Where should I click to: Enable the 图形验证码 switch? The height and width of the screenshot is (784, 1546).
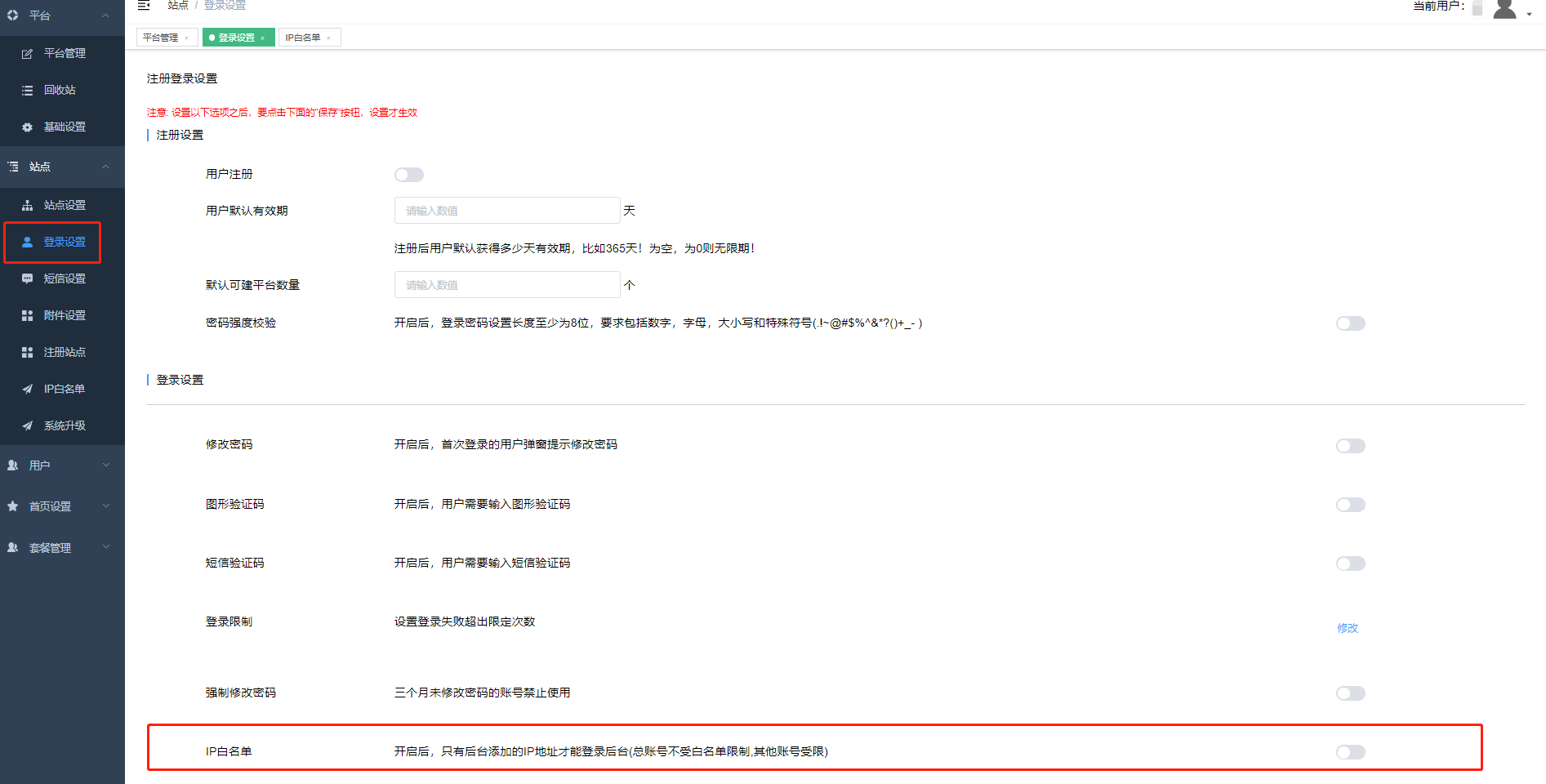tap(1351, 505)
